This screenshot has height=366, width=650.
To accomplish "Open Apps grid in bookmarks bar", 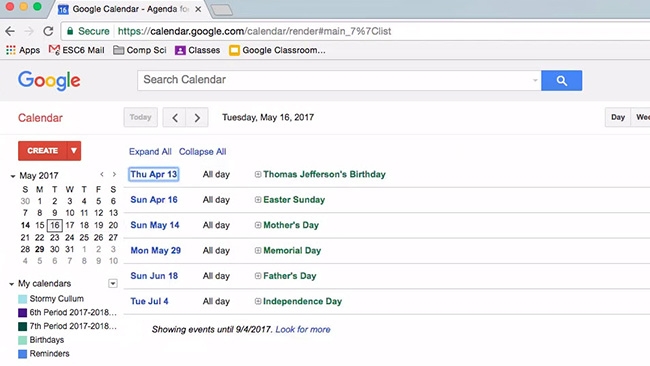I will pos(23,50).
